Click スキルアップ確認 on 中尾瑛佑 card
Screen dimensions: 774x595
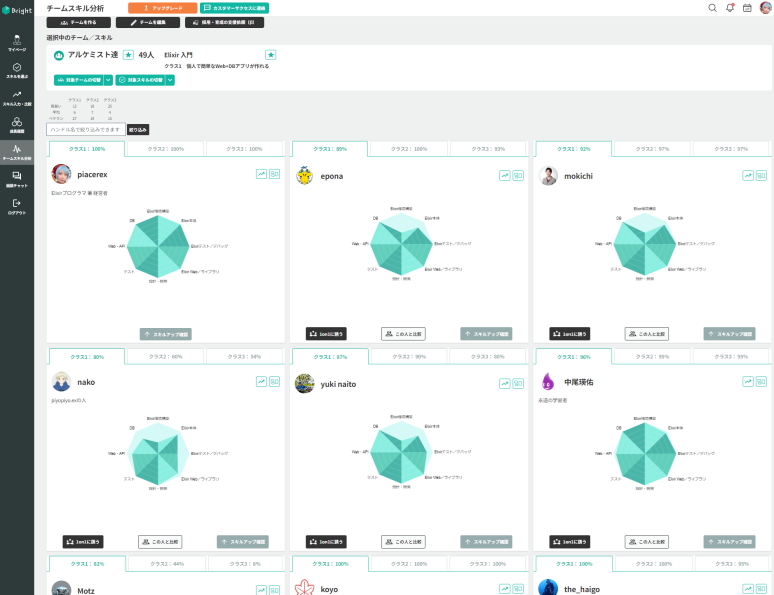[x=730, y=542]
